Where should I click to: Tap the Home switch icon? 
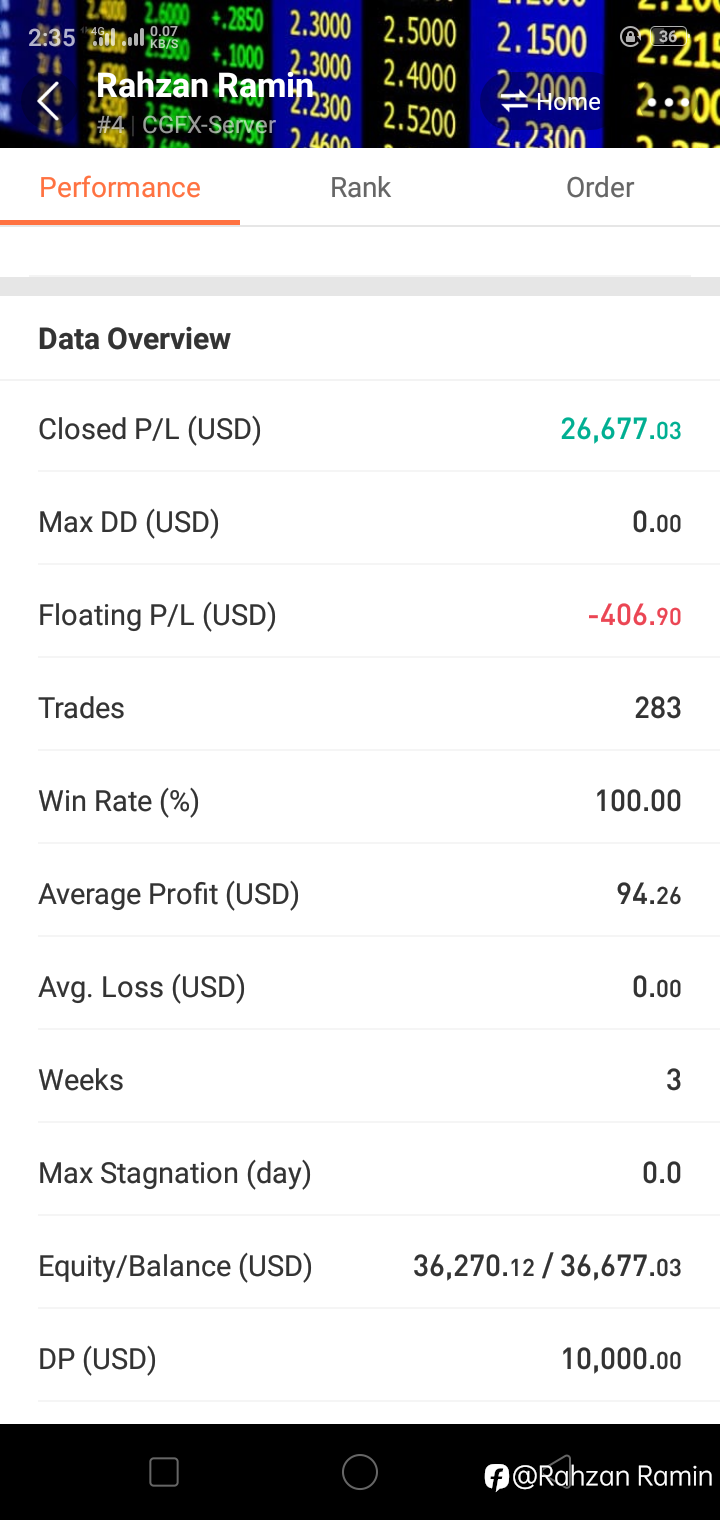click(514, 101)
